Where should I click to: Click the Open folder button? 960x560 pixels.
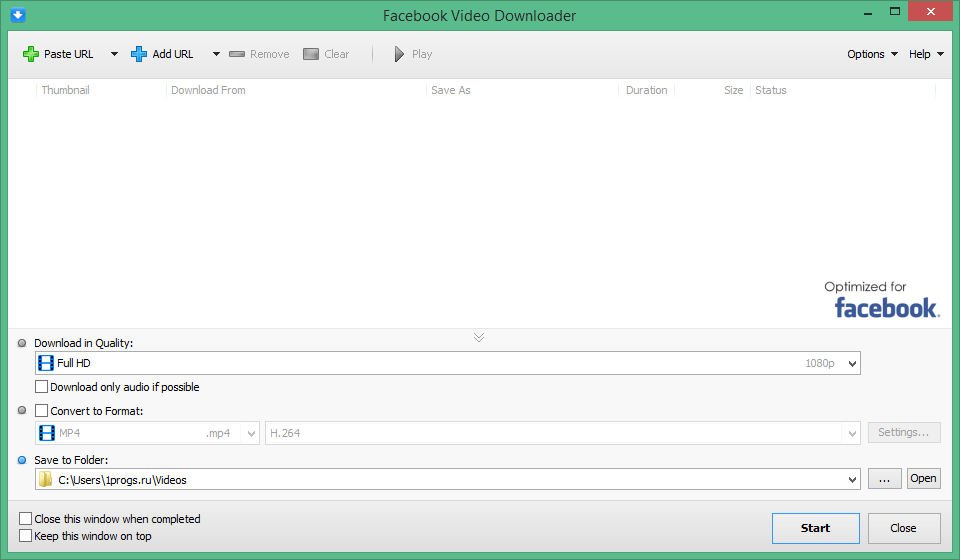coord(923,479)
